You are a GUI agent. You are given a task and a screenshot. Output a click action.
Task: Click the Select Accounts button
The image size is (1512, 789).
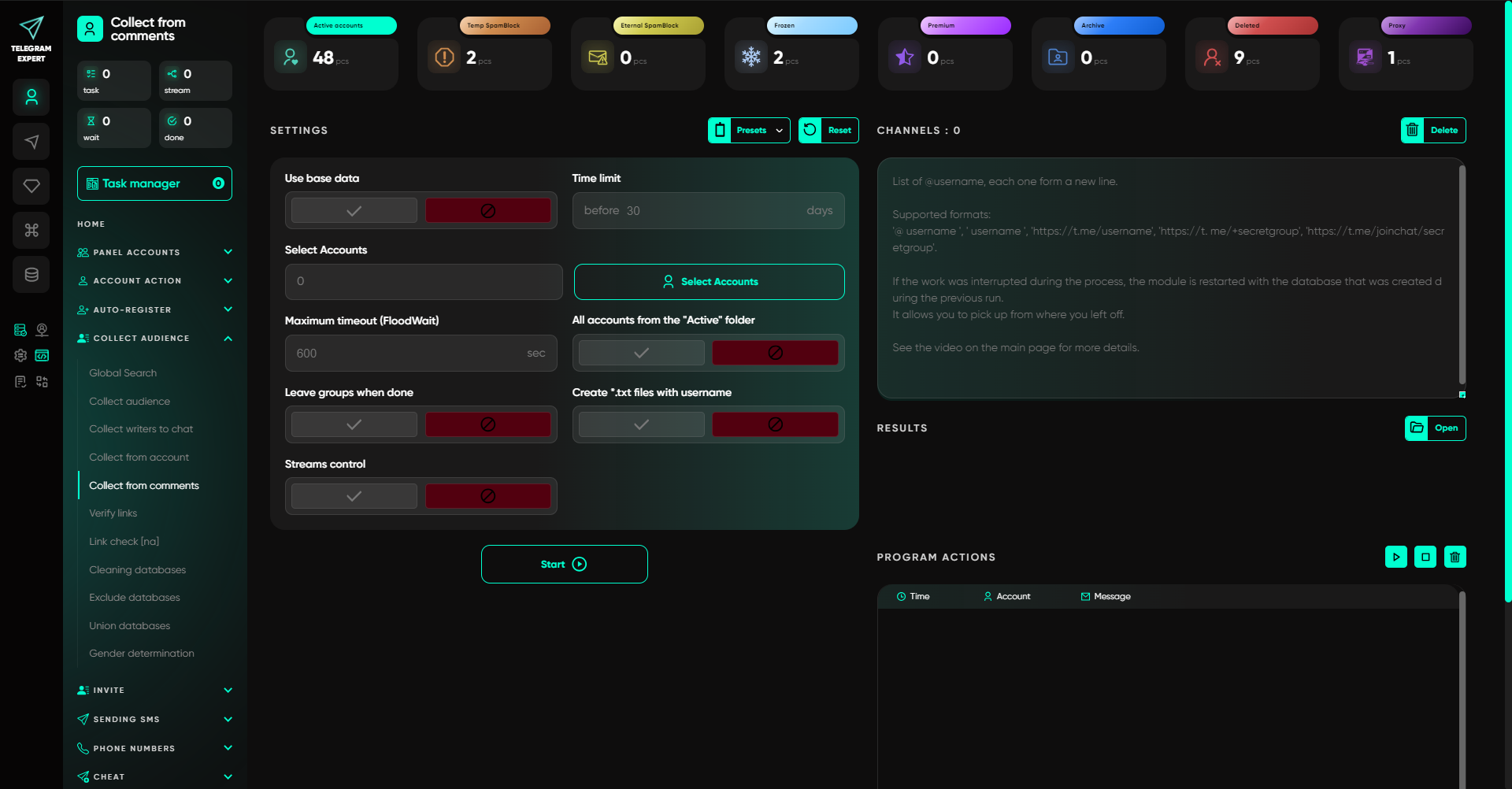[709, 281]
